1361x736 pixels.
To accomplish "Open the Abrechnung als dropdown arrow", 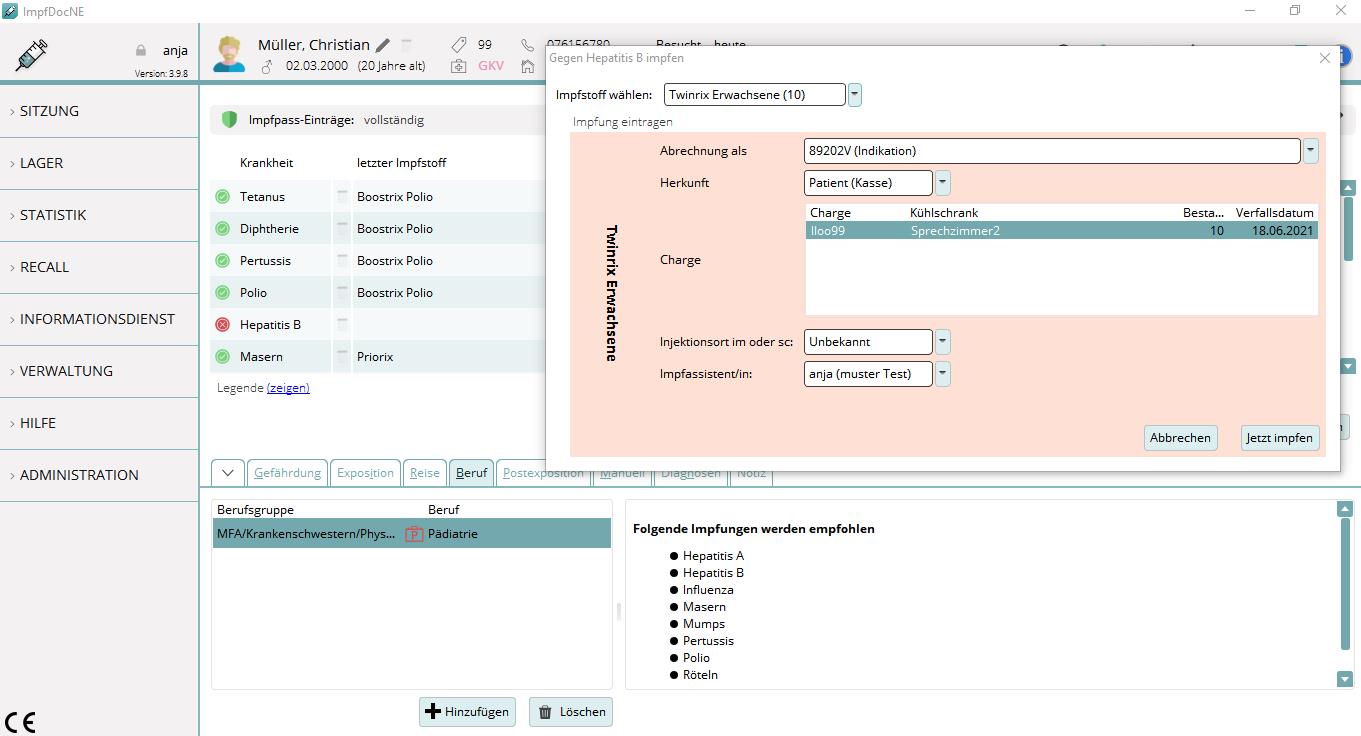I will tap(1311, 151).
